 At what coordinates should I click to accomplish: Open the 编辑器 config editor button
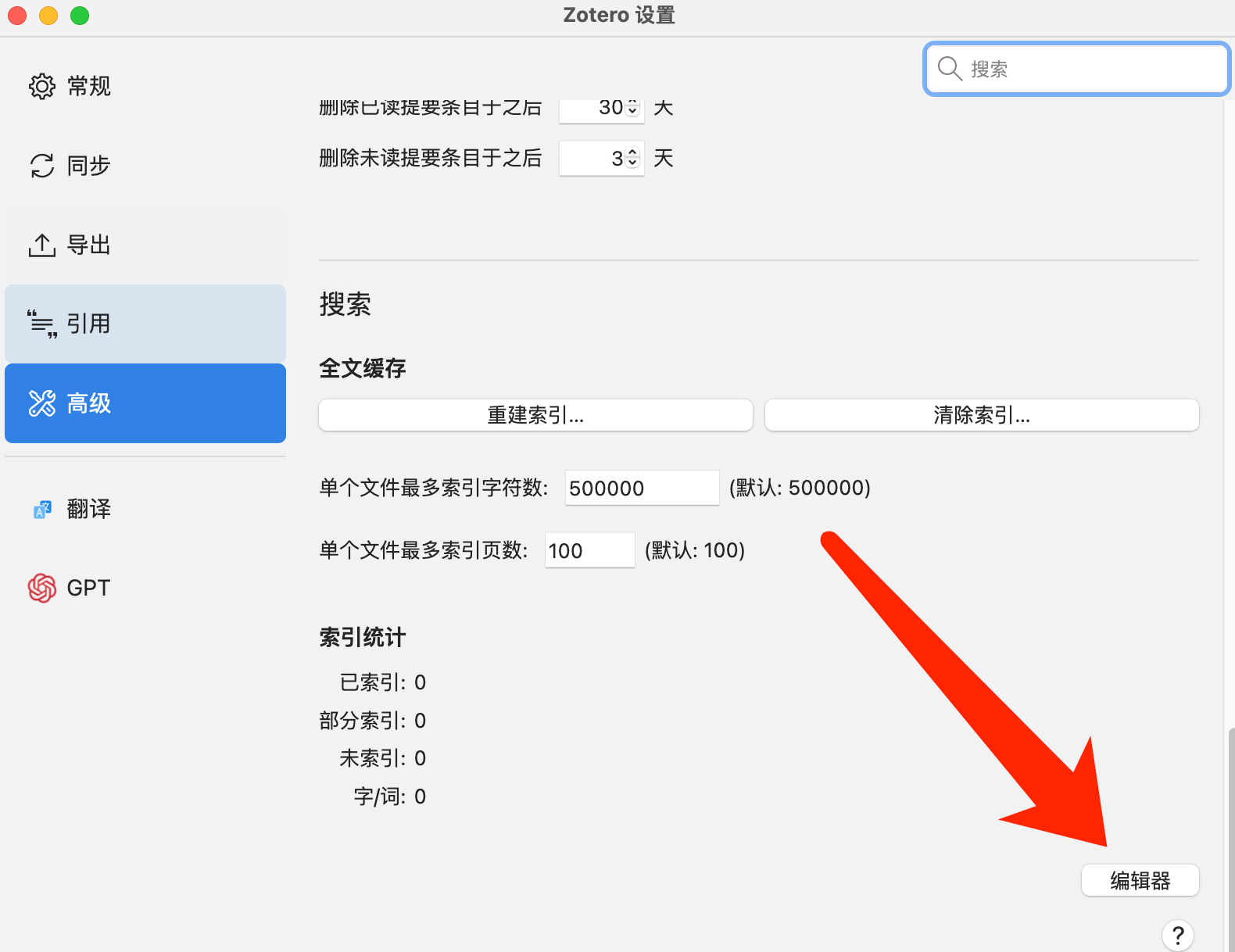pyautogui.click(x=1140, y=880)
